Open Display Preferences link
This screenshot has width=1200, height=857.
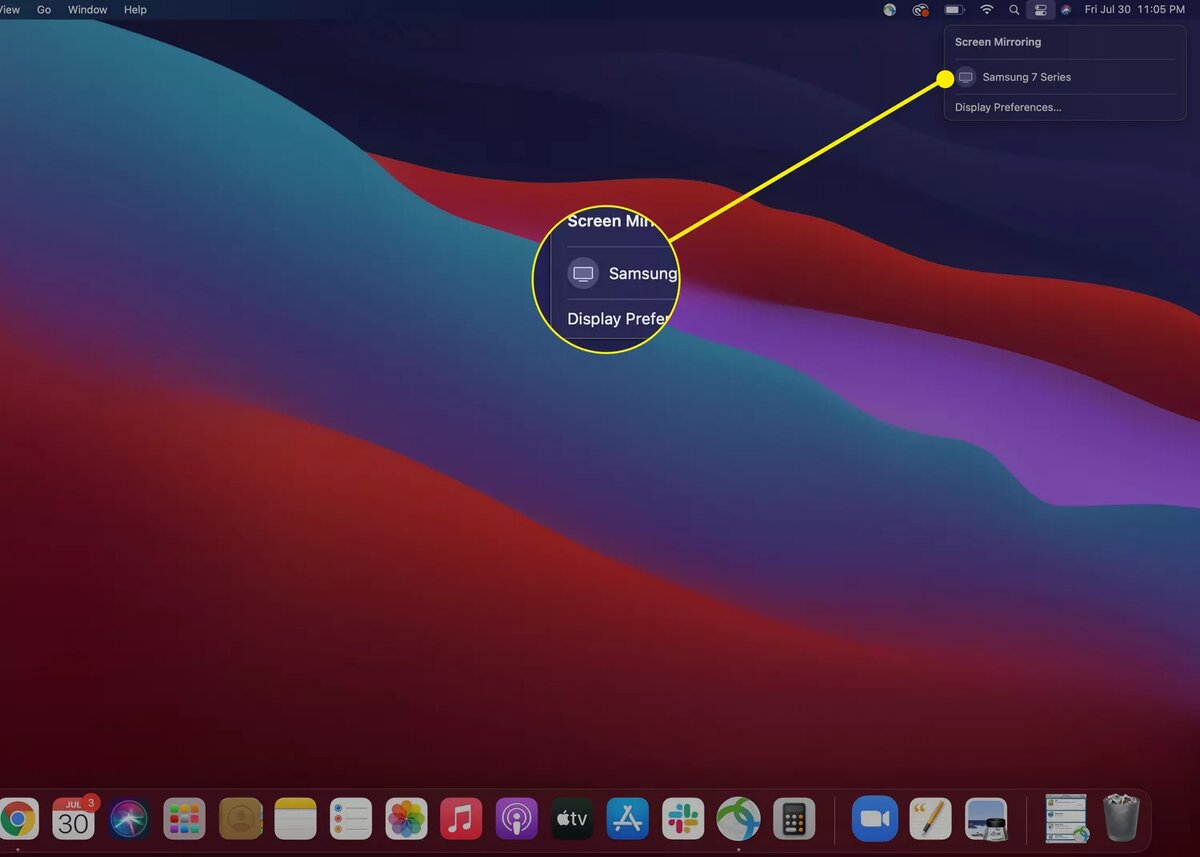1008,107
